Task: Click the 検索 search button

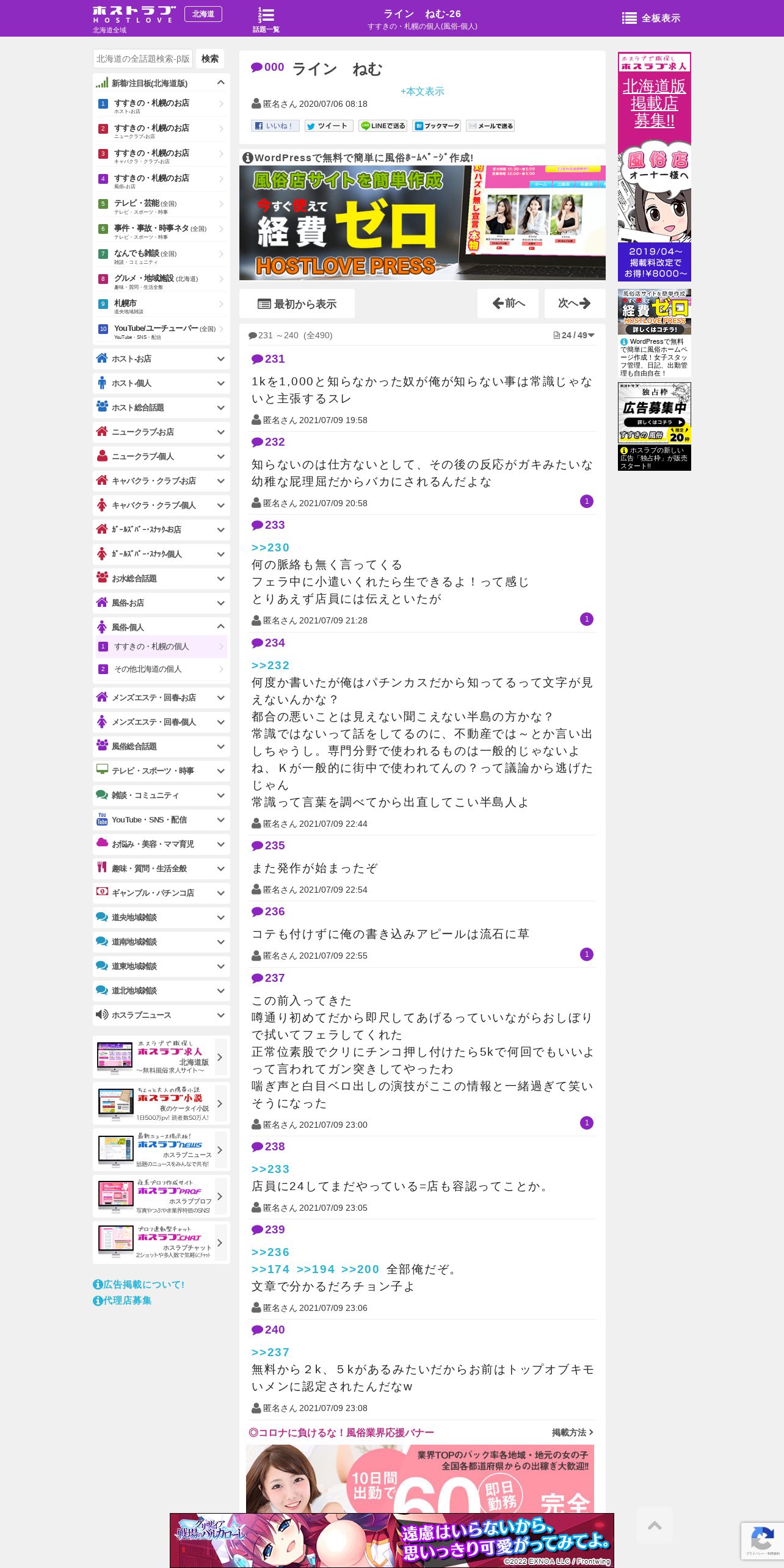Action: (x=210, y=59)
